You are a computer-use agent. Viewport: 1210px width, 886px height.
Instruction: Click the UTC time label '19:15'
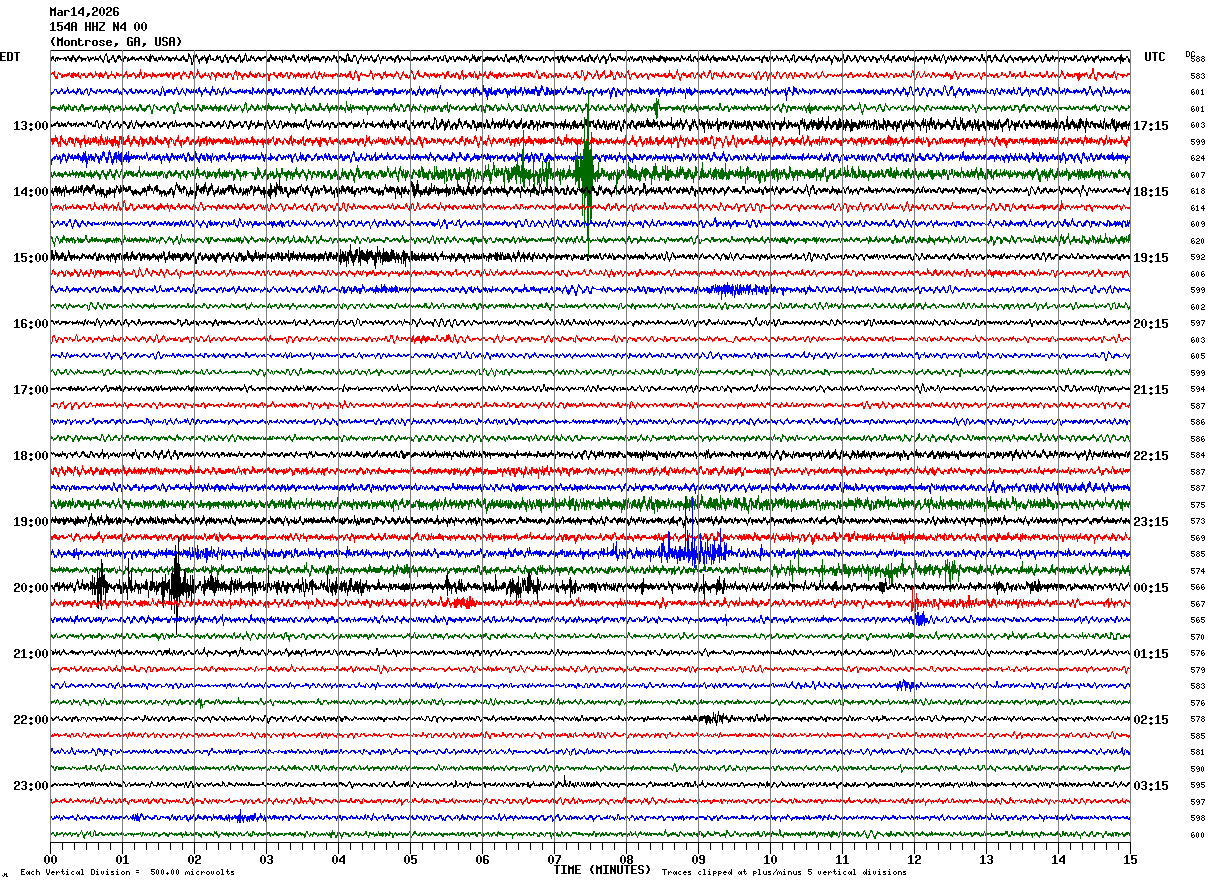click(x=1151, y=258)
